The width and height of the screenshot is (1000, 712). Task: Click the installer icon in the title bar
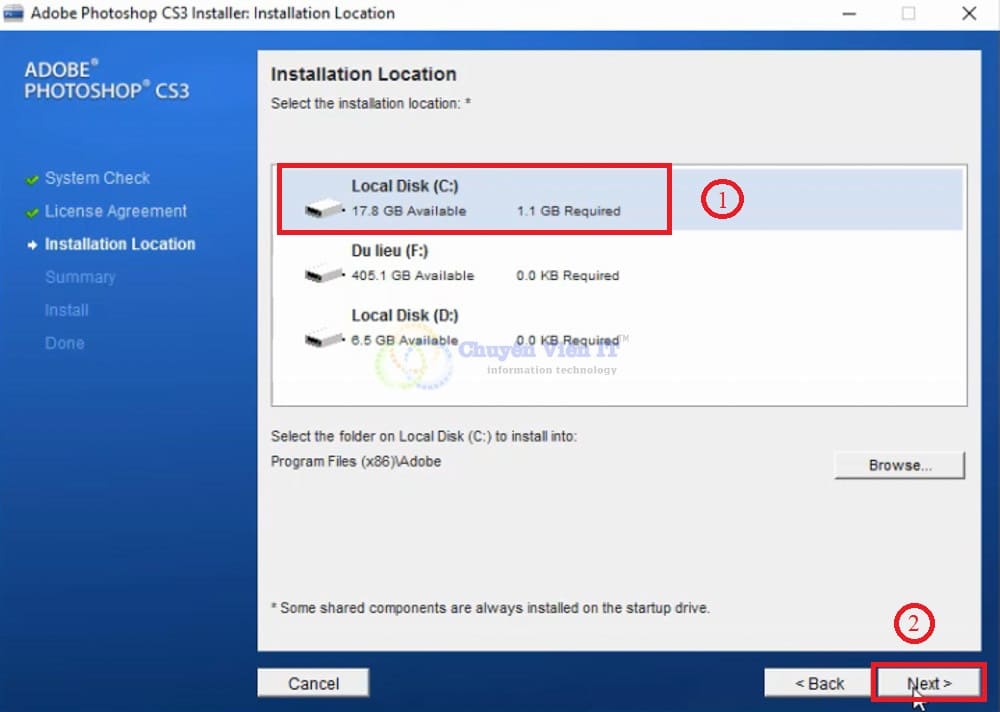[13, 14]
